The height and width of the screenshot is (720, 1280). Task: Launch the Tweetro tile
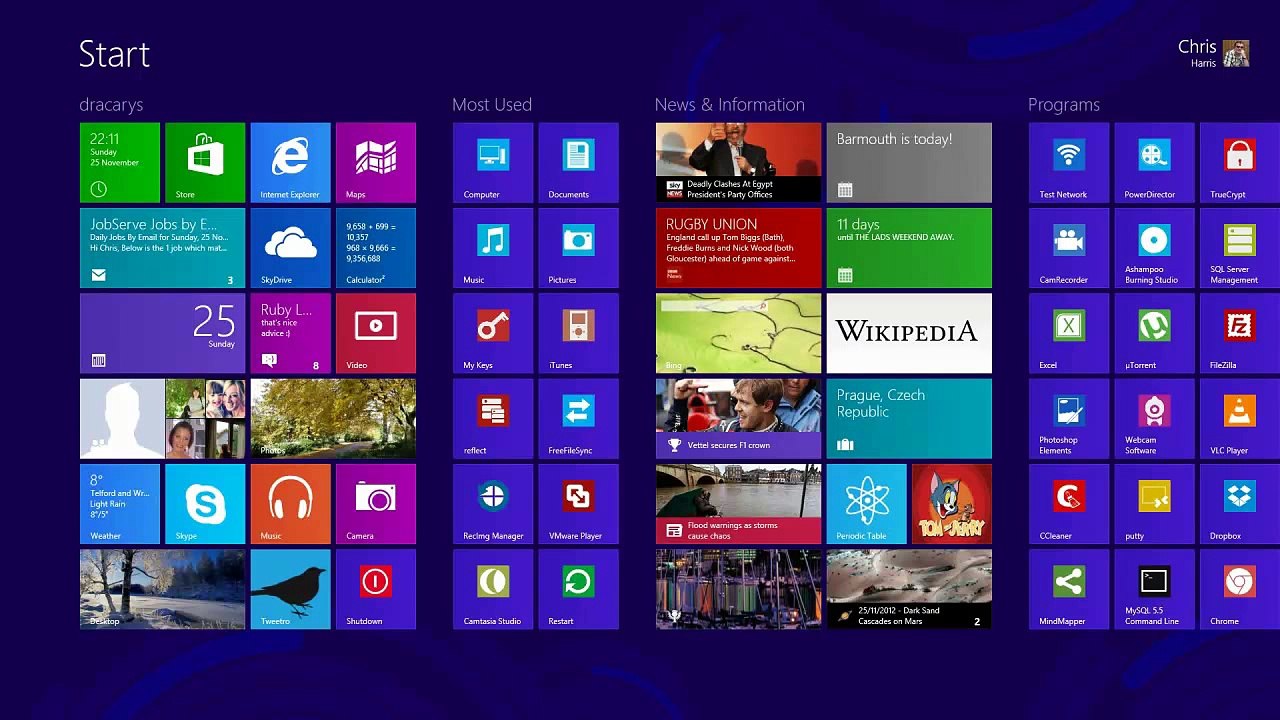coord(290,589)
